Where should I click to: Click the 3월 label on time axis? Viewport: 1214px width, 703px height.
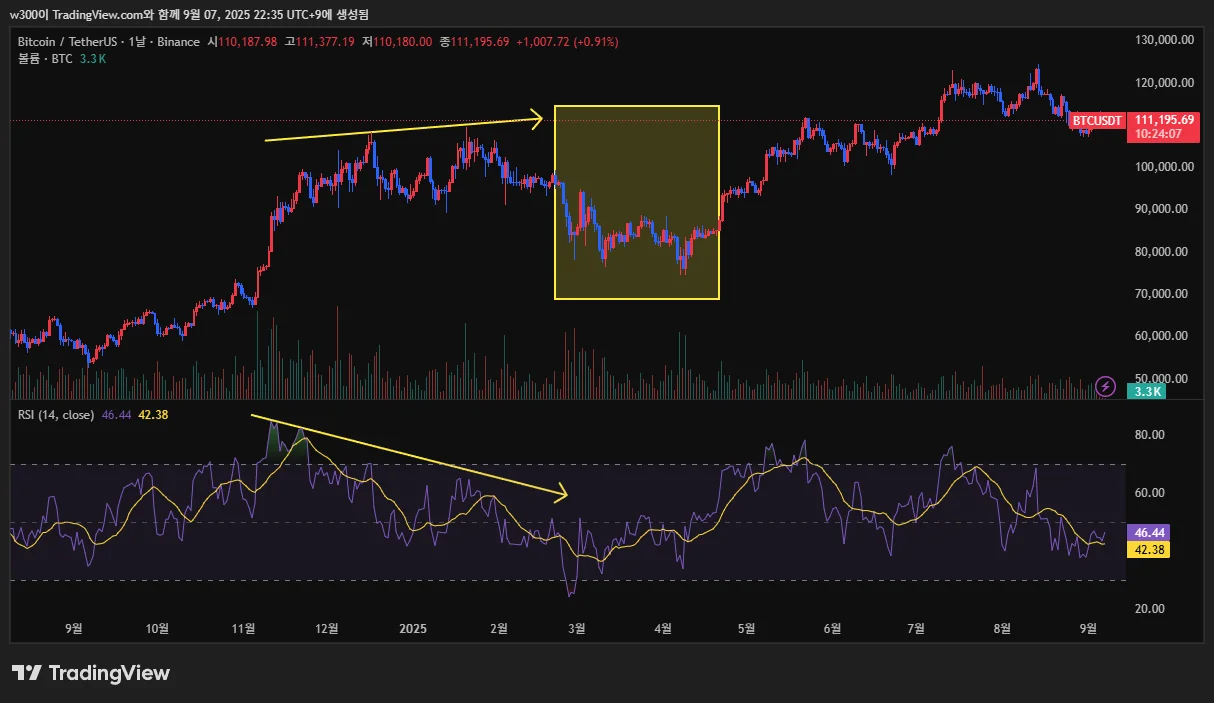[x=577, y=628]
